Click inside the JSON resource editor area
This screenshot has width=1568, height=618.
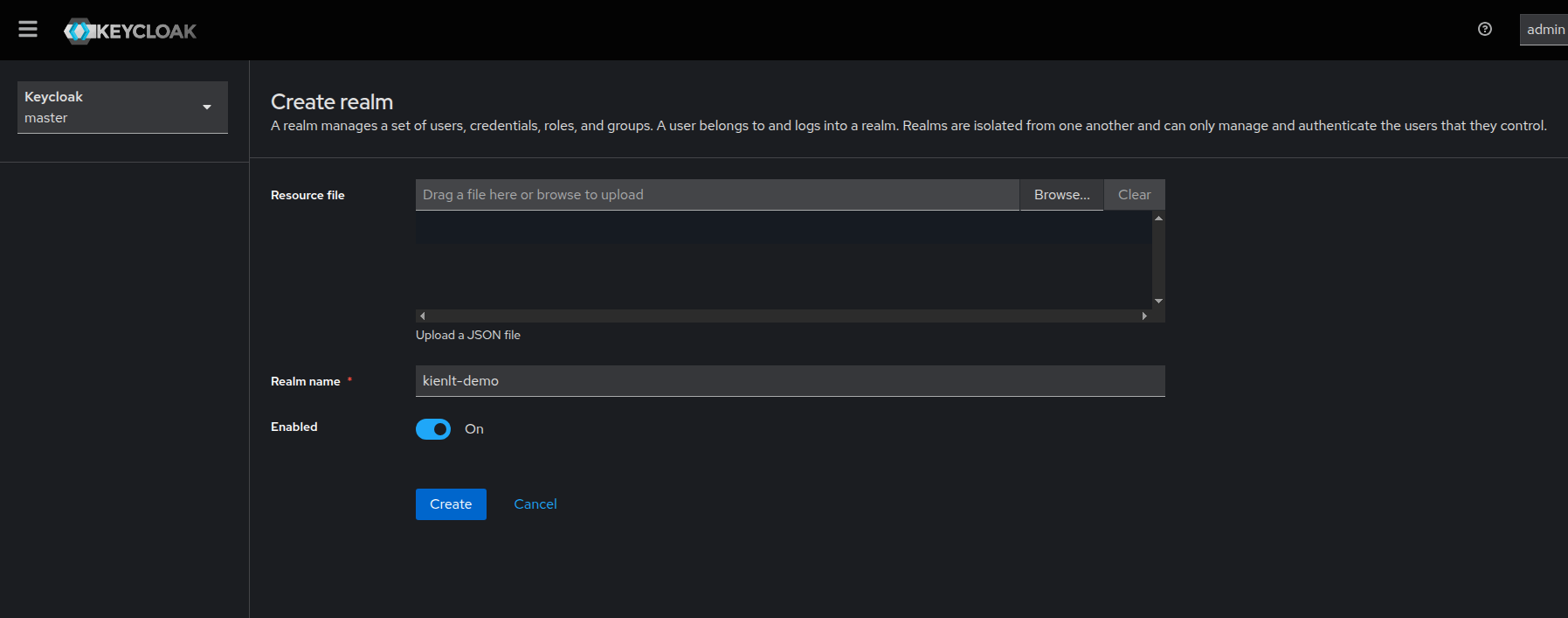(783, 260)
